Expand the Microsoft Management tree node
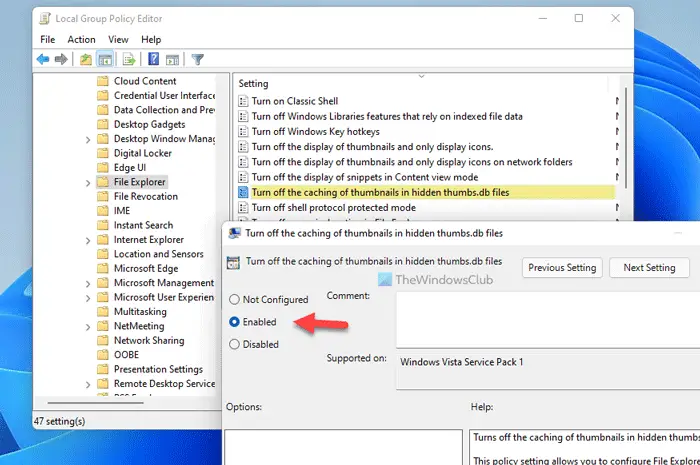This screenshot has height=465, width=700. (88, 284)
